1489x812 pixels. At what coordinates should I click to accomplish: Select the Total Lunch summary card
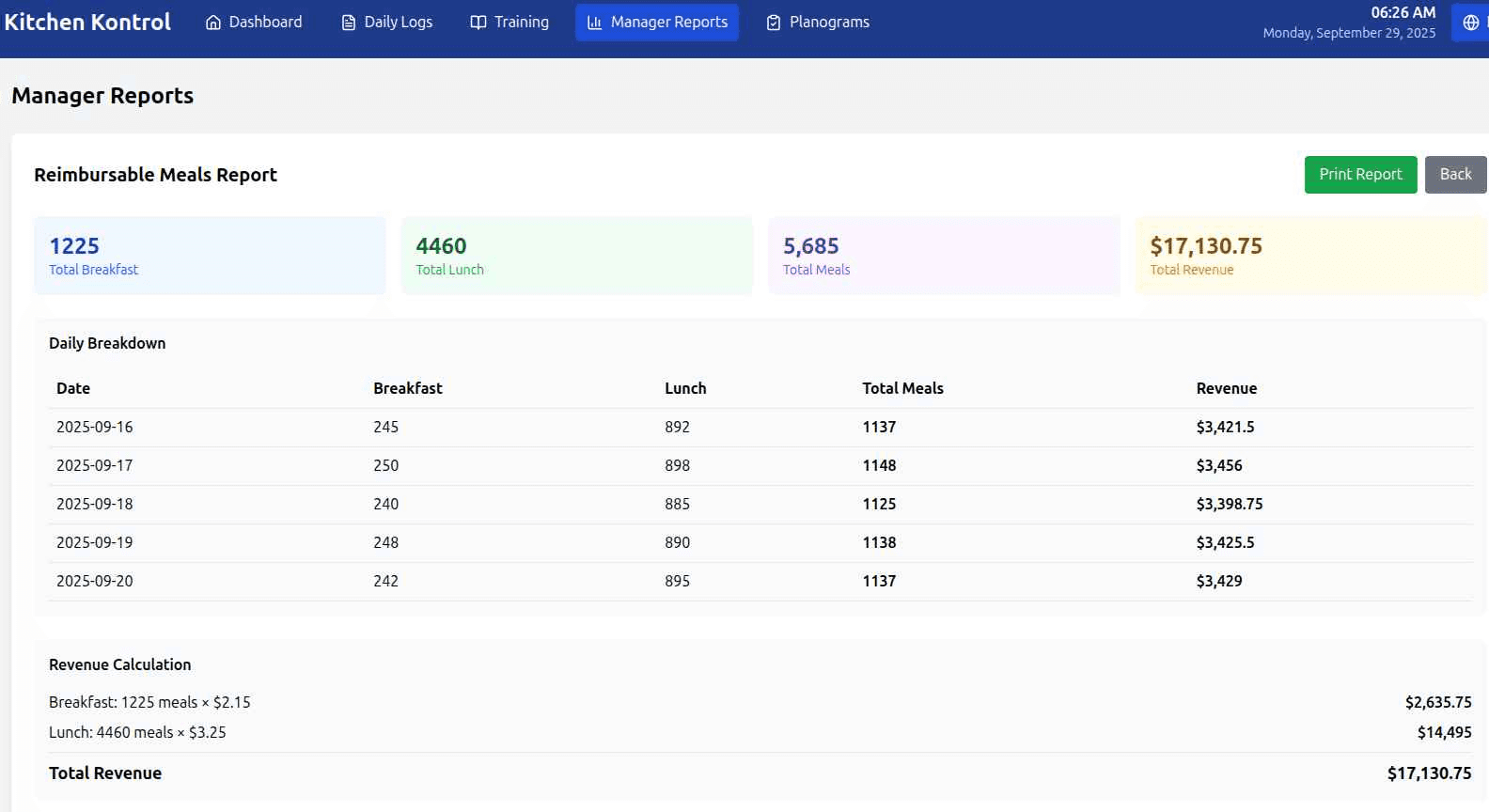click(576, 256)
